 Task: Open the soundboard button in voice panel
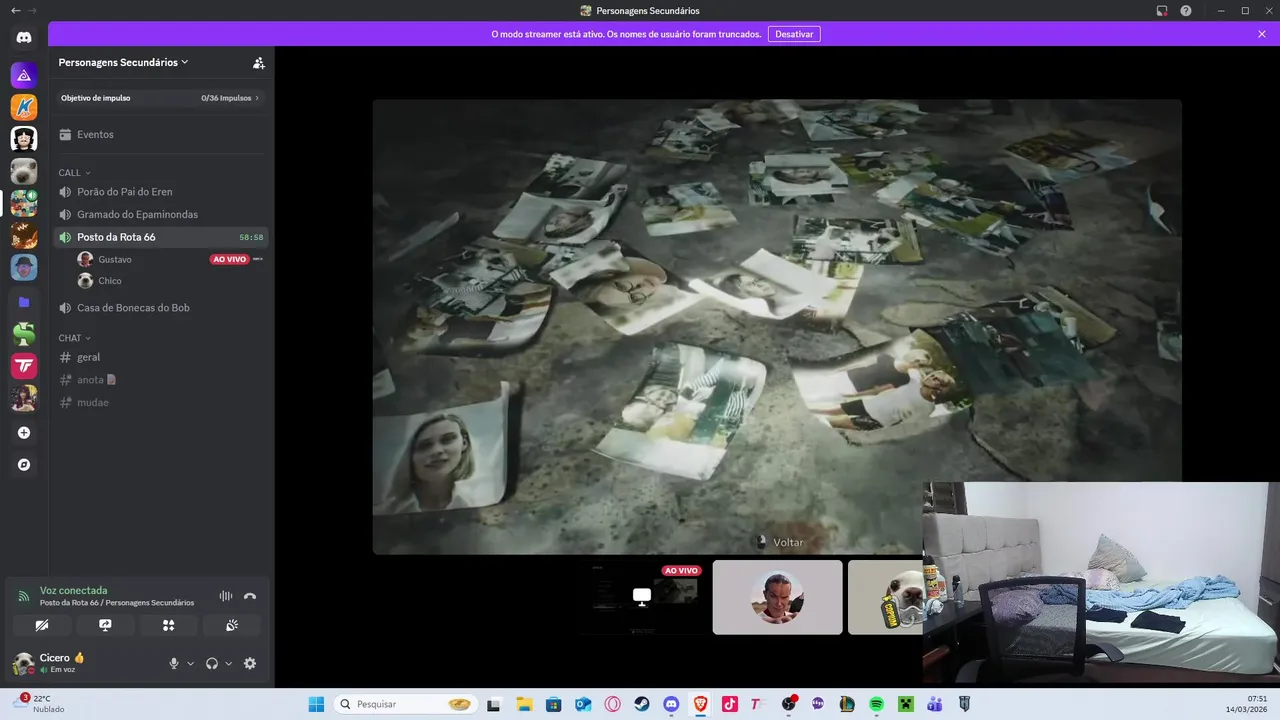(x=232, y=625)
